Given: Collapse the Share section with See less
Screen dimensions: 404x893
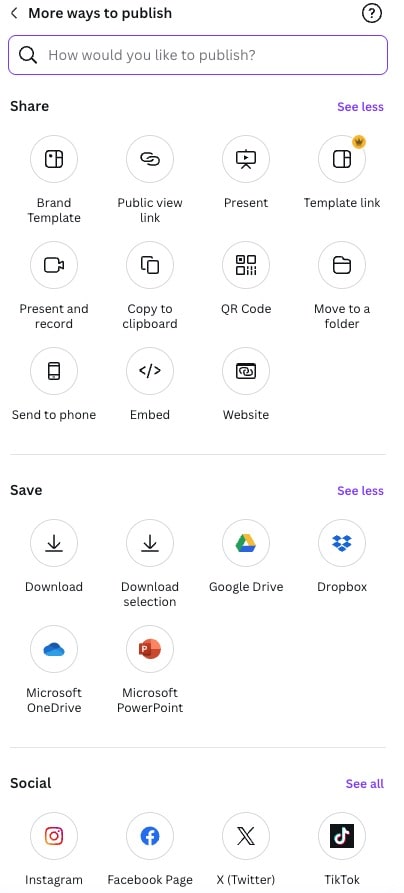Looking at the screenshot, I should [x=360, y=106].
